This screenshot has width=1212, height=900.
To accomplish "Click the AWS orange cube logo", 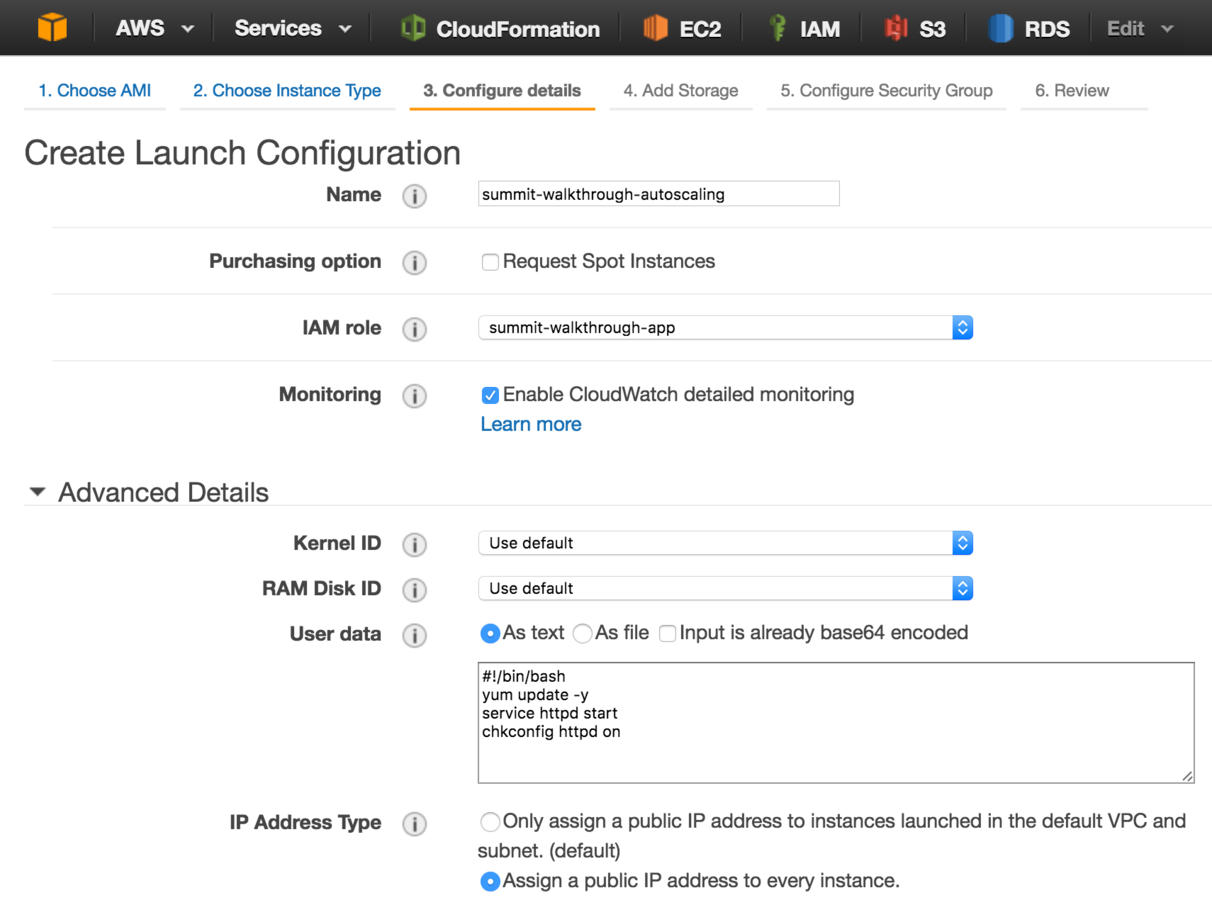I will click(52, 27).
